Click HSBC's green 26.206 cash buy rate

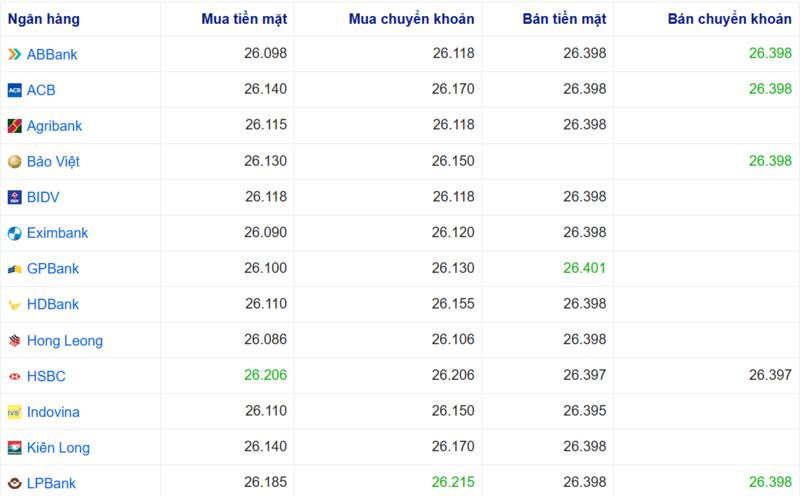tap(266, 376)
